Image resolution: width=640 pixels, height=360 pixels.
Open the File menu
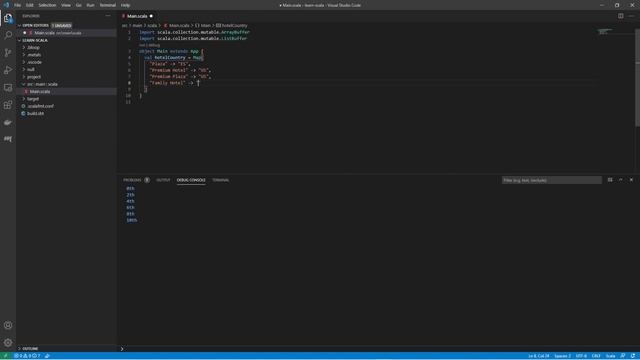pyautogui.click(x=18, y=5)
